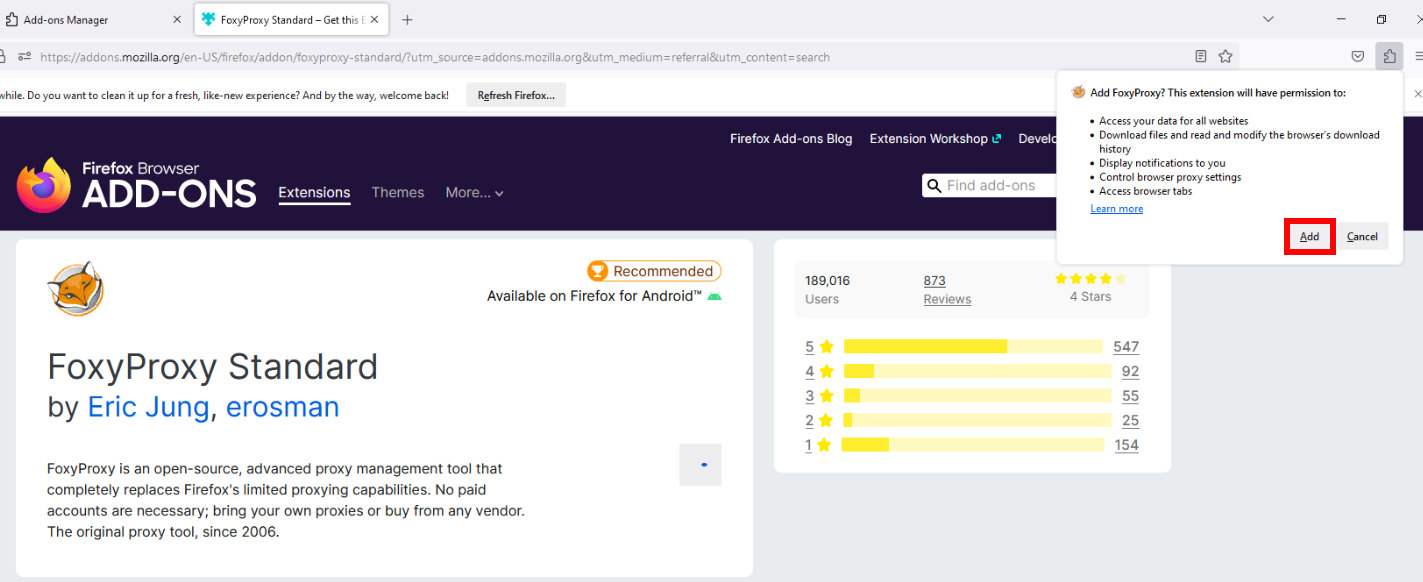This screenshot has height=582, width=1423.
Task: Open Firefox Add-ons Blog link
Action: [x=791, y=139]
